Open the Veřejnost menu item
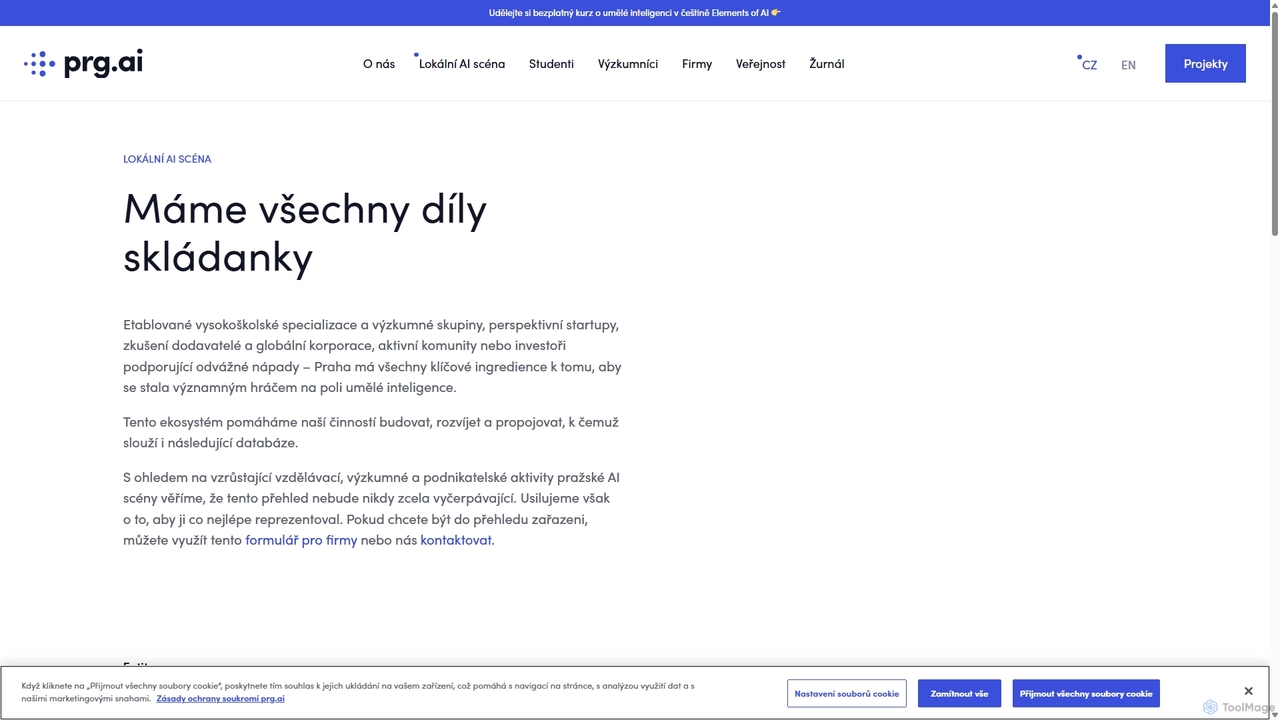The height and width of the screenshot is (720, 1280). click(x=761, y=64)
